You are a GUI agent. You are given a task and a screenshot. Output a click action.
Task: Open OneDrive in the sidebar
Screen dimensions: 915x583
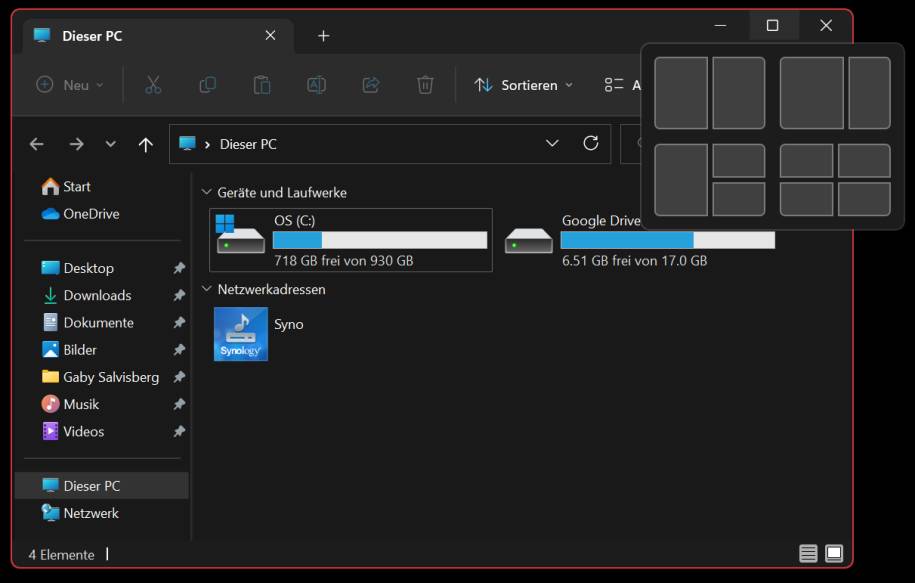pyautogui.click(x=81, y=214)
